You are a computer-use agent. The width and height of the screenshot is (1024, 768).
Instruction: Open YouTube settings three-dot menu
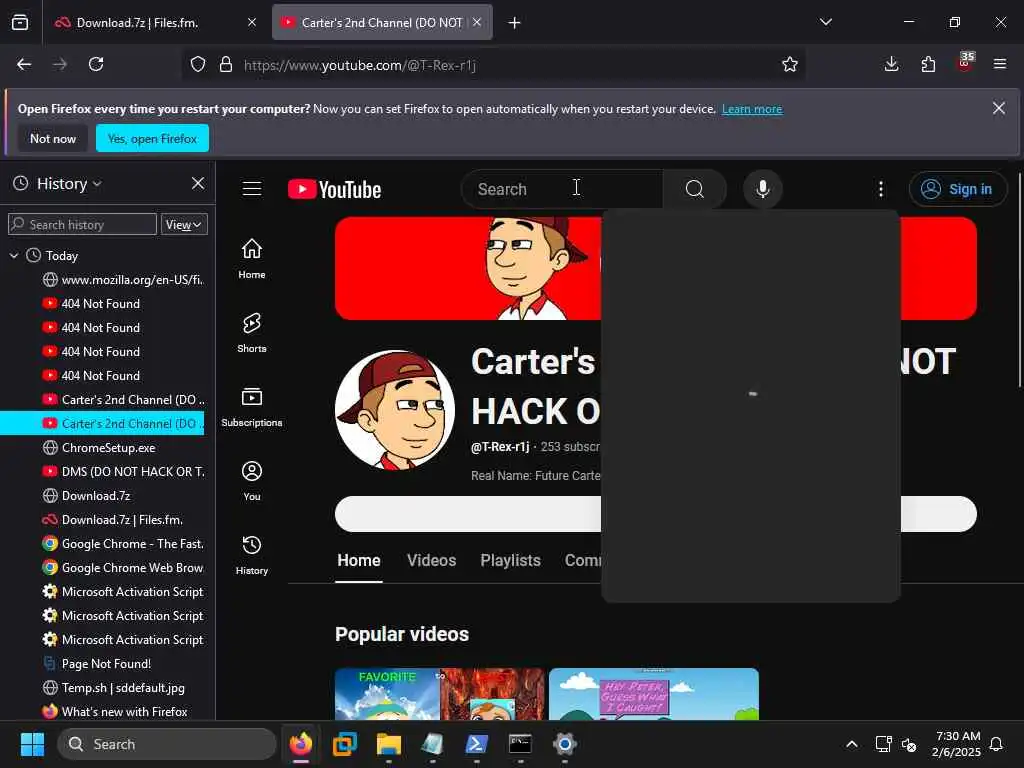881,189
